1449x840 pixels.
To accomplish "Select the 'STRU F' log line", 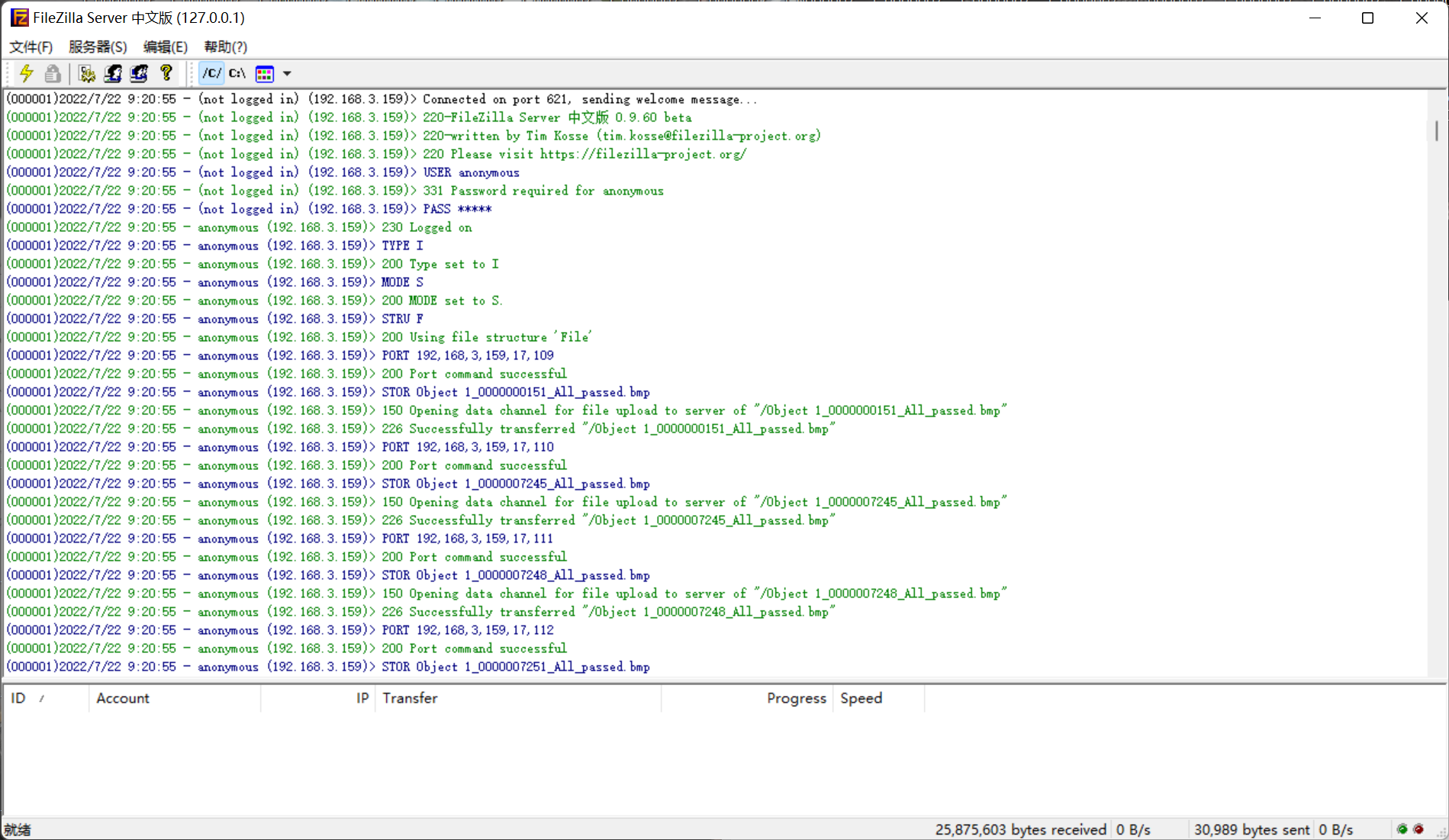I will point(215,319).
